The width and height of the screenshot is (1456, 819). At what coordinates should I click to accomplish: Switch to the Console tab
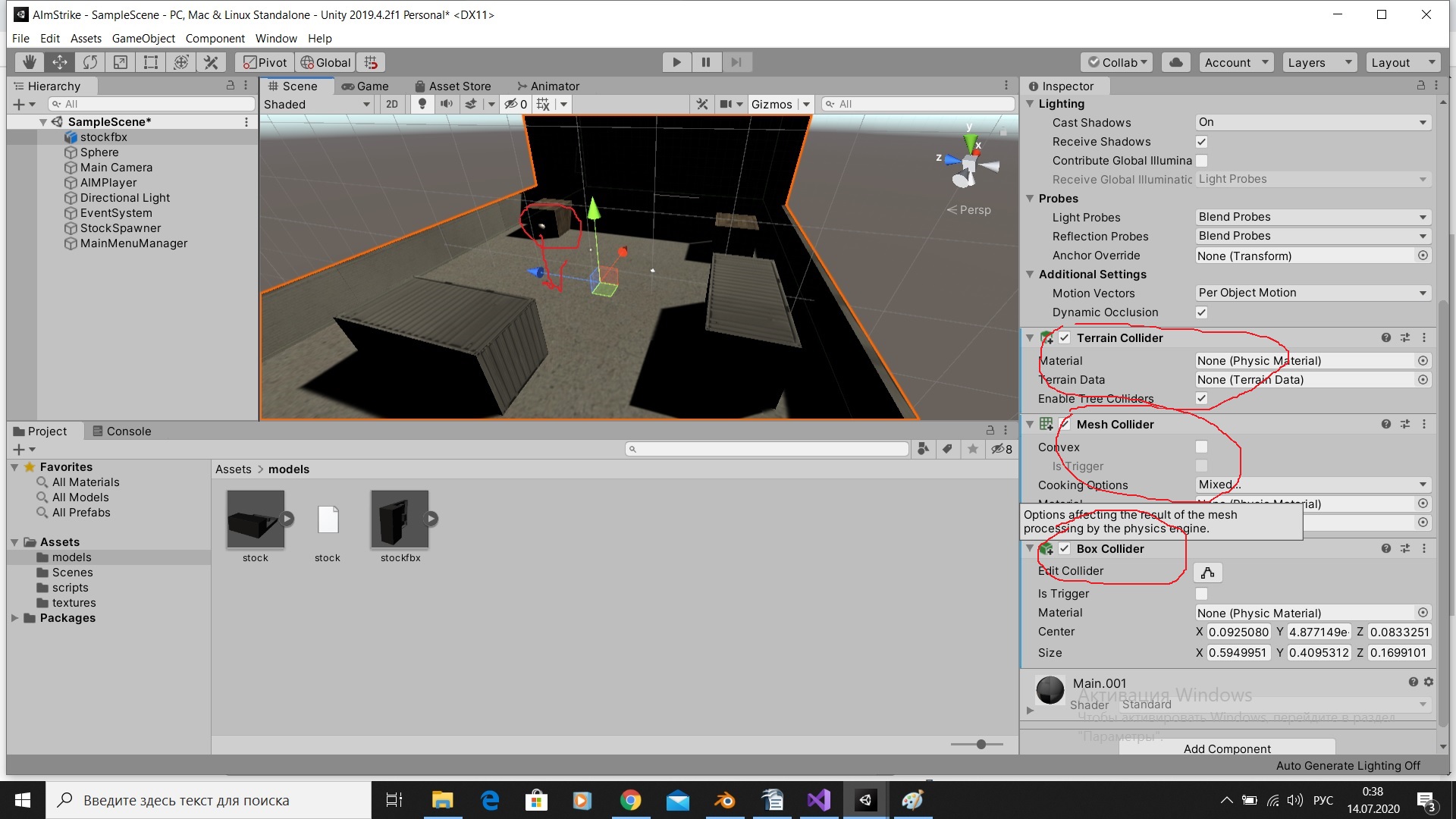point(122,431)
